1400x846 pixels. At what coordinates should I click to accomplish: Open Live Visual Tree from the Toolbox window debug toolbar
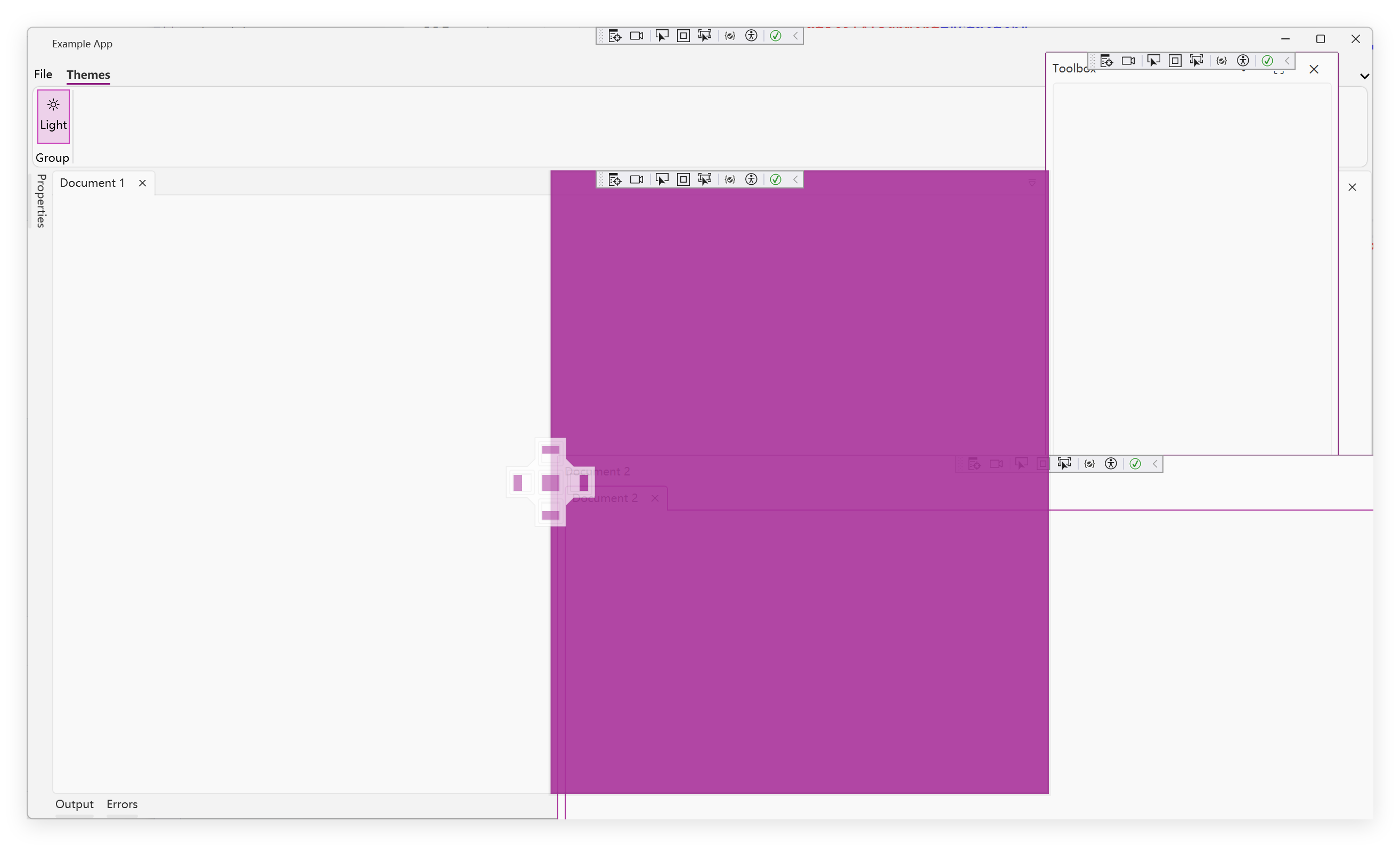pos(1106,61)
